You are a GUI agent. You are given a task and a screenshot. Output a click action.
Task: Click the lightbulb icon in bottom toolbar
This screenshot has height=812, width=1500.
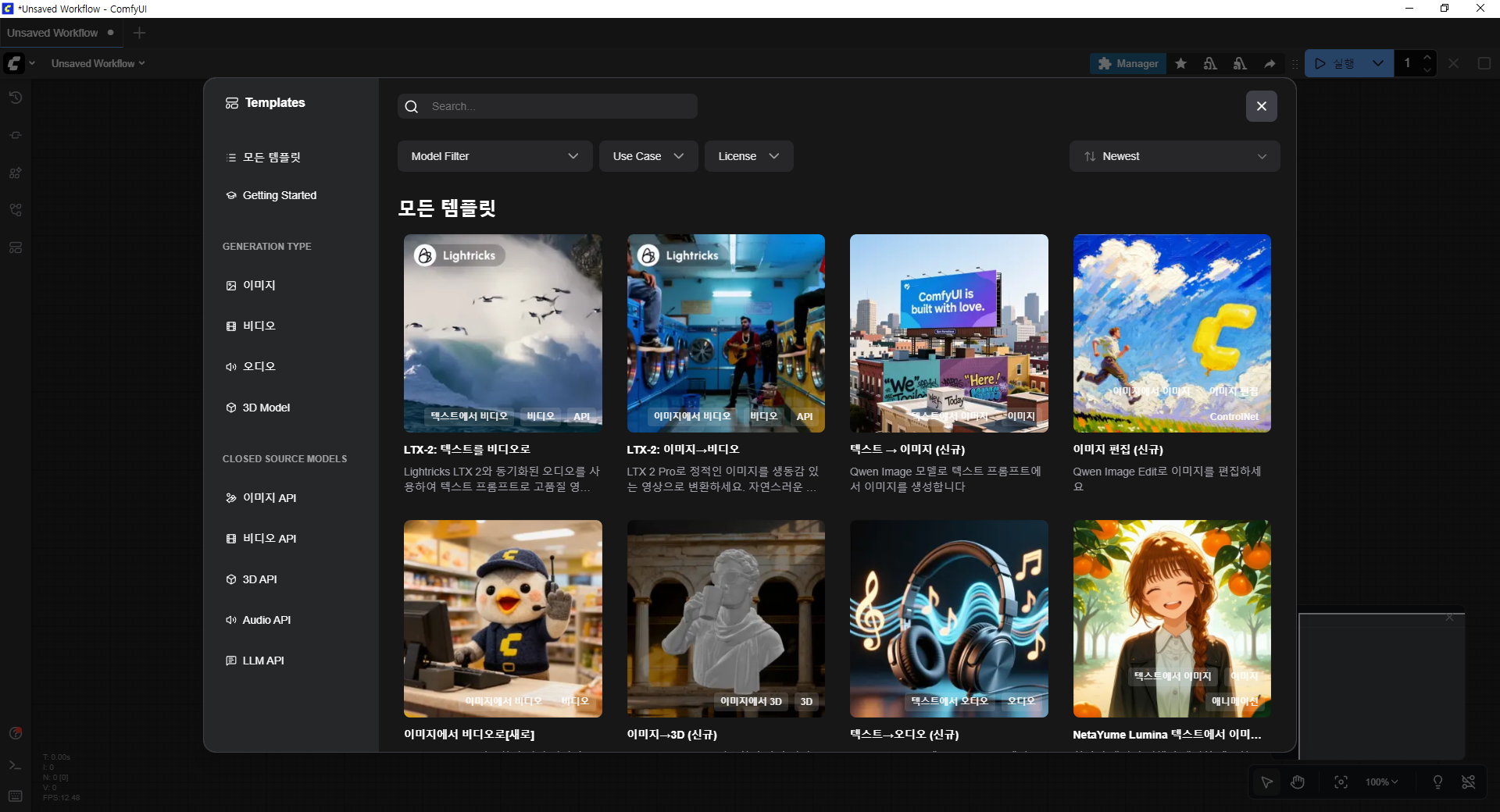tap(1437, 782)
